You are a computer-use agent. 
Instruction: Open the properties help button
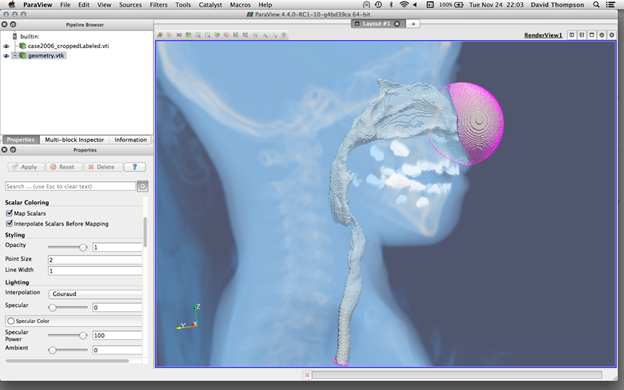point(135,167)
